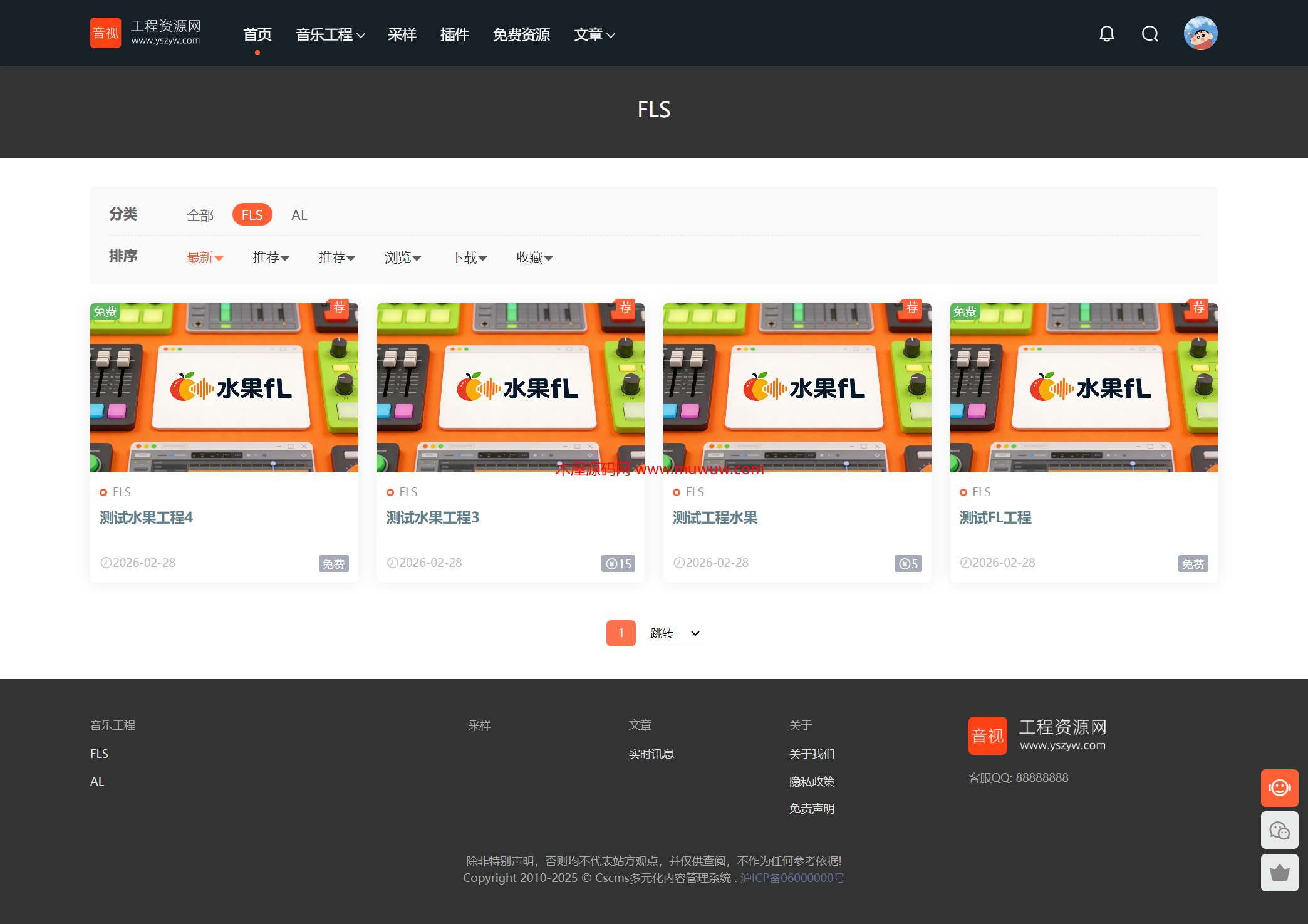Open the 测试FL工程 thumbnail image
The height and width of the screenshot is (924, 1308).
click(1083, 387)
